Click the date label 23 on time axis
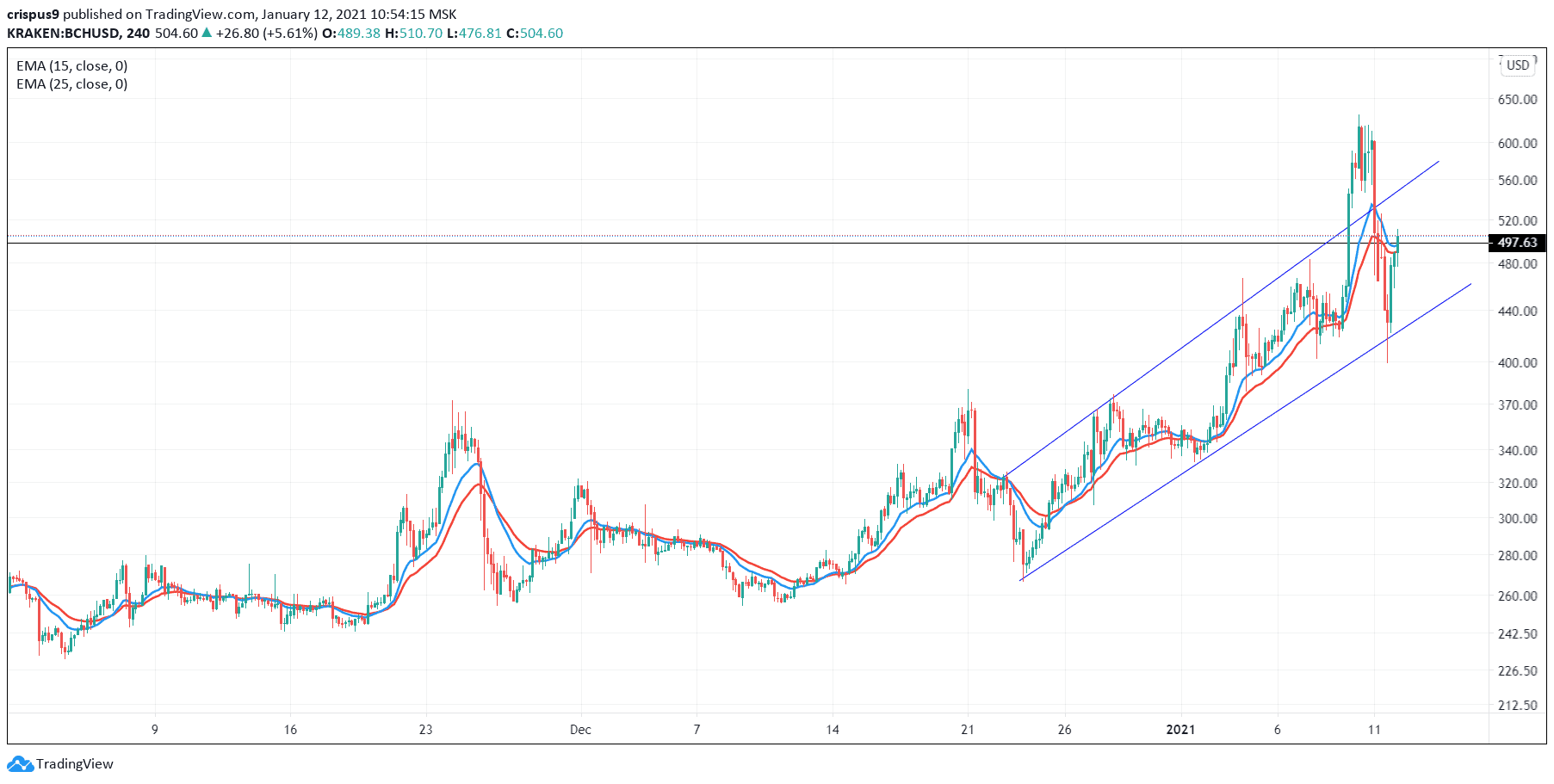The width and height of the screenshot is (1554, 784). [x=425, y=730]
